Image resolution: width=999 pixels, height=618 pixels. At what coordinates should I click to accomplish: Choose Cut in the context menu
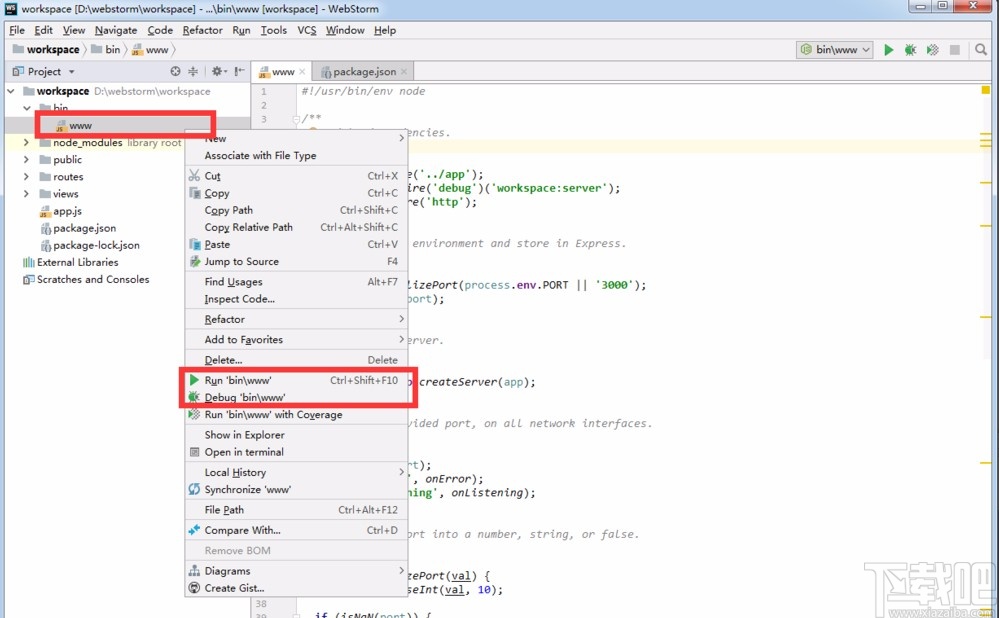click(296, 176)
